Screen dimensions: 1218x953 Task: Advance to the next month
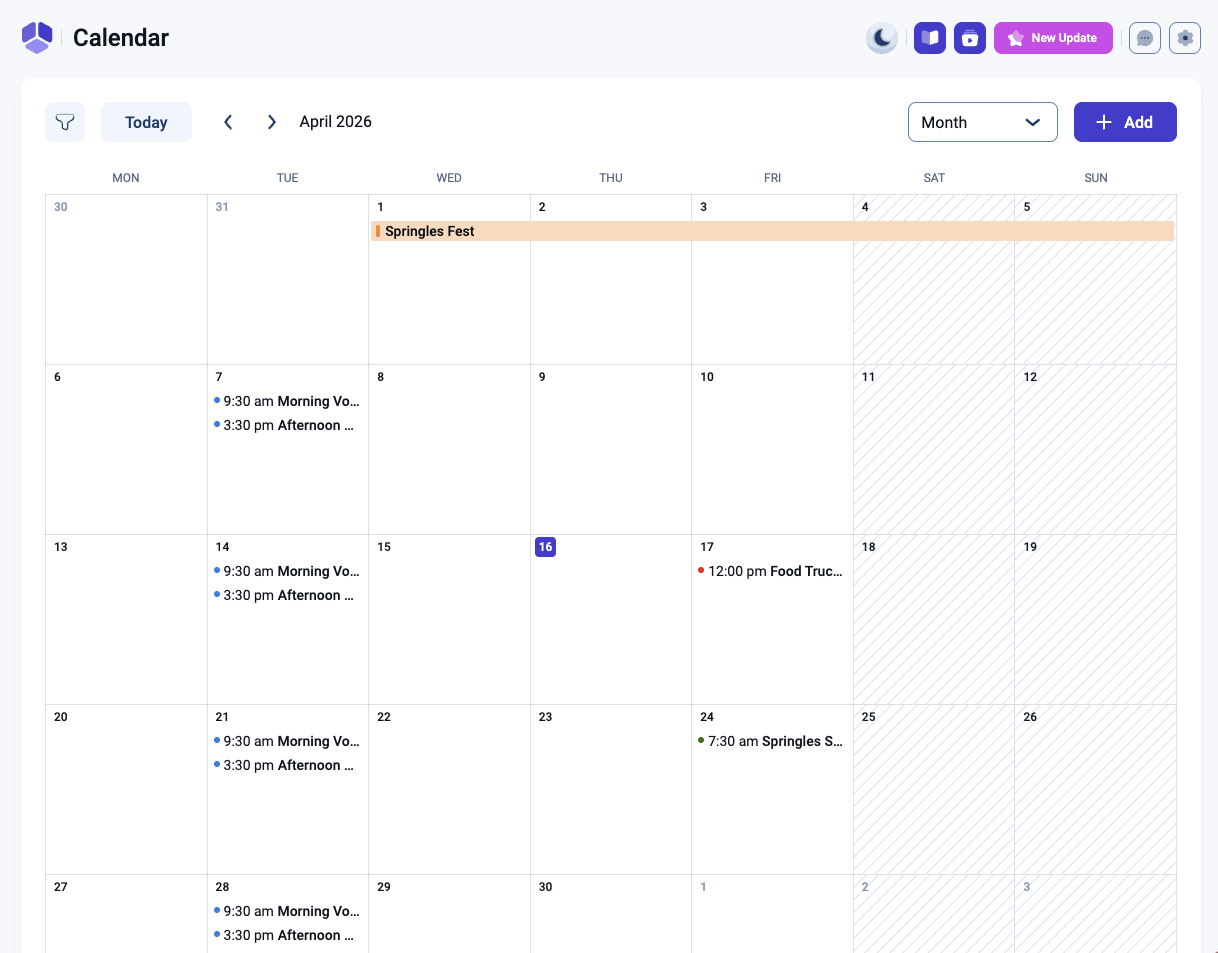coord(271,122)
